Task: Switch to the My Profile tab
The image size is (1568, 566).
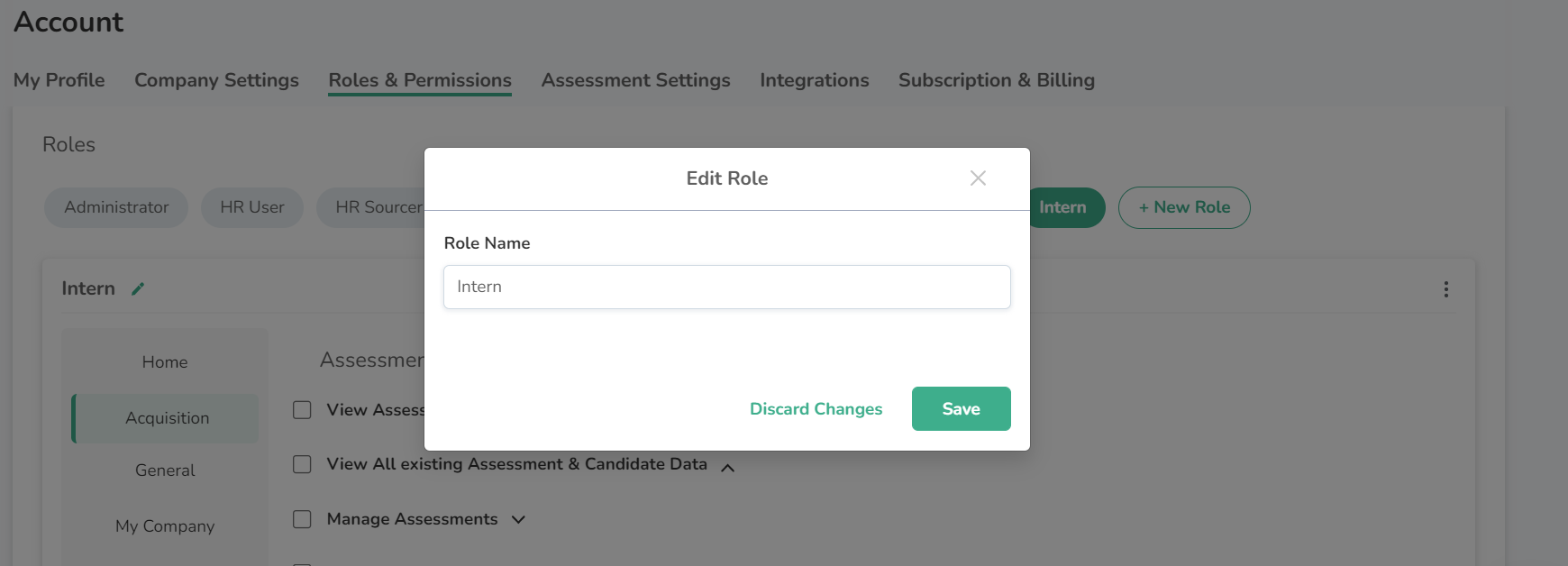Action: click(59, 80)
